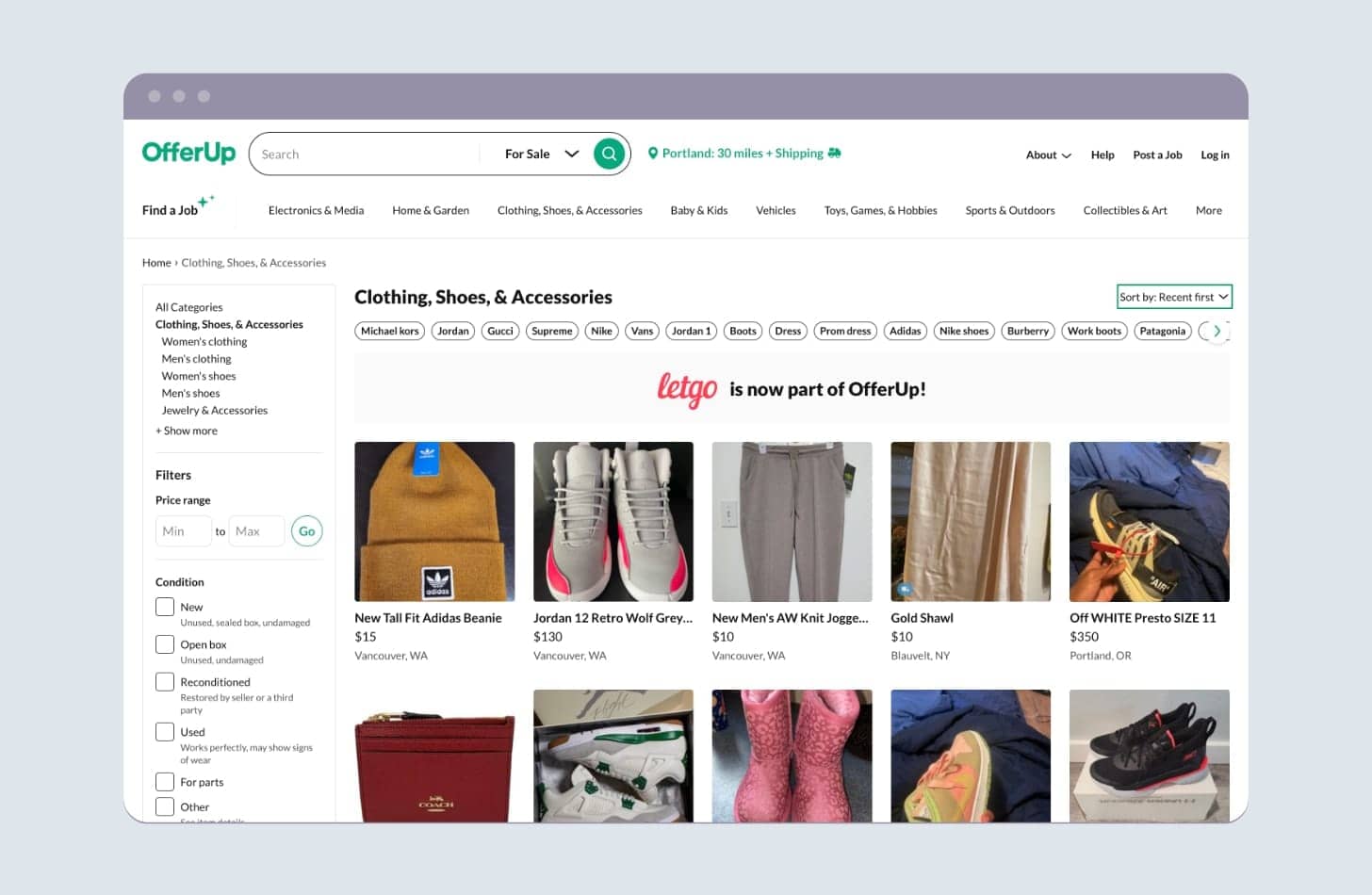Click the Michael kors chip
The height and width of the screenshot is (895, 1372).
390,331
